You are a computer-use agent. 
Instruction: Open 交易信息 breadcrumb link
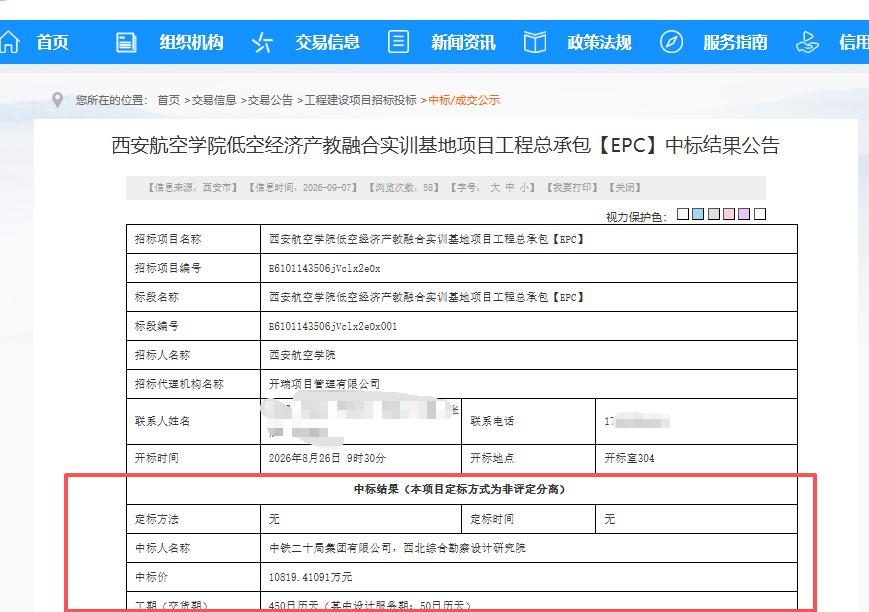point(213,100)
